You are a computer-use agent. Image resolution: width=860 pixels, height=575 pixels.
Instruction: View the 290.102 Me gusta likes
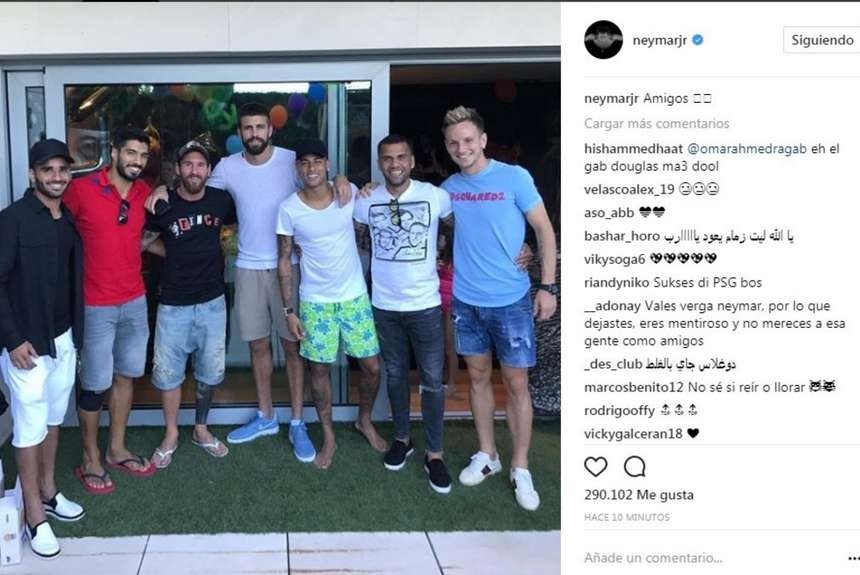click(639, 495)
